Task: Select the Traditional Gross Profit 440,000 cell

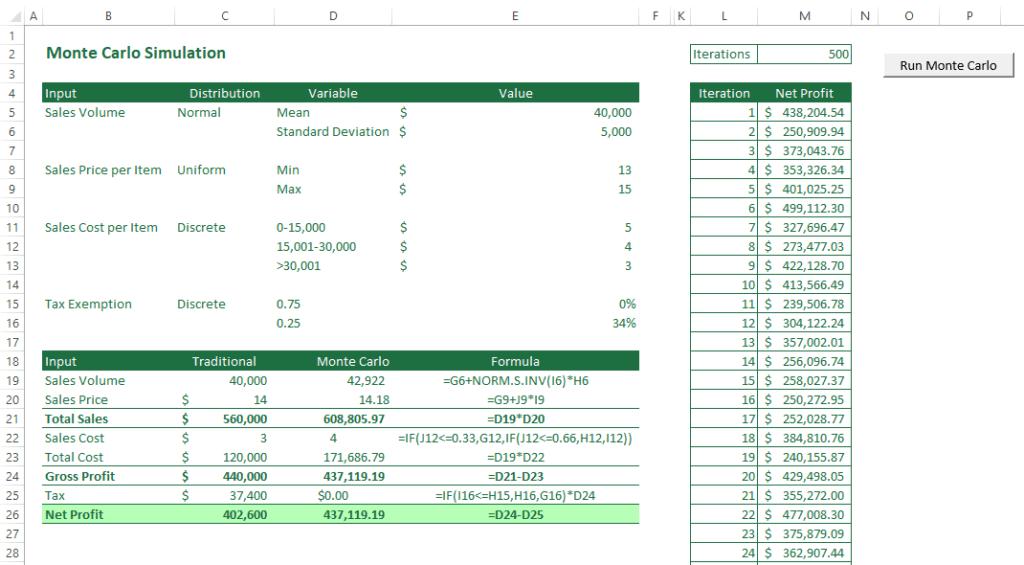Action: 225,476
